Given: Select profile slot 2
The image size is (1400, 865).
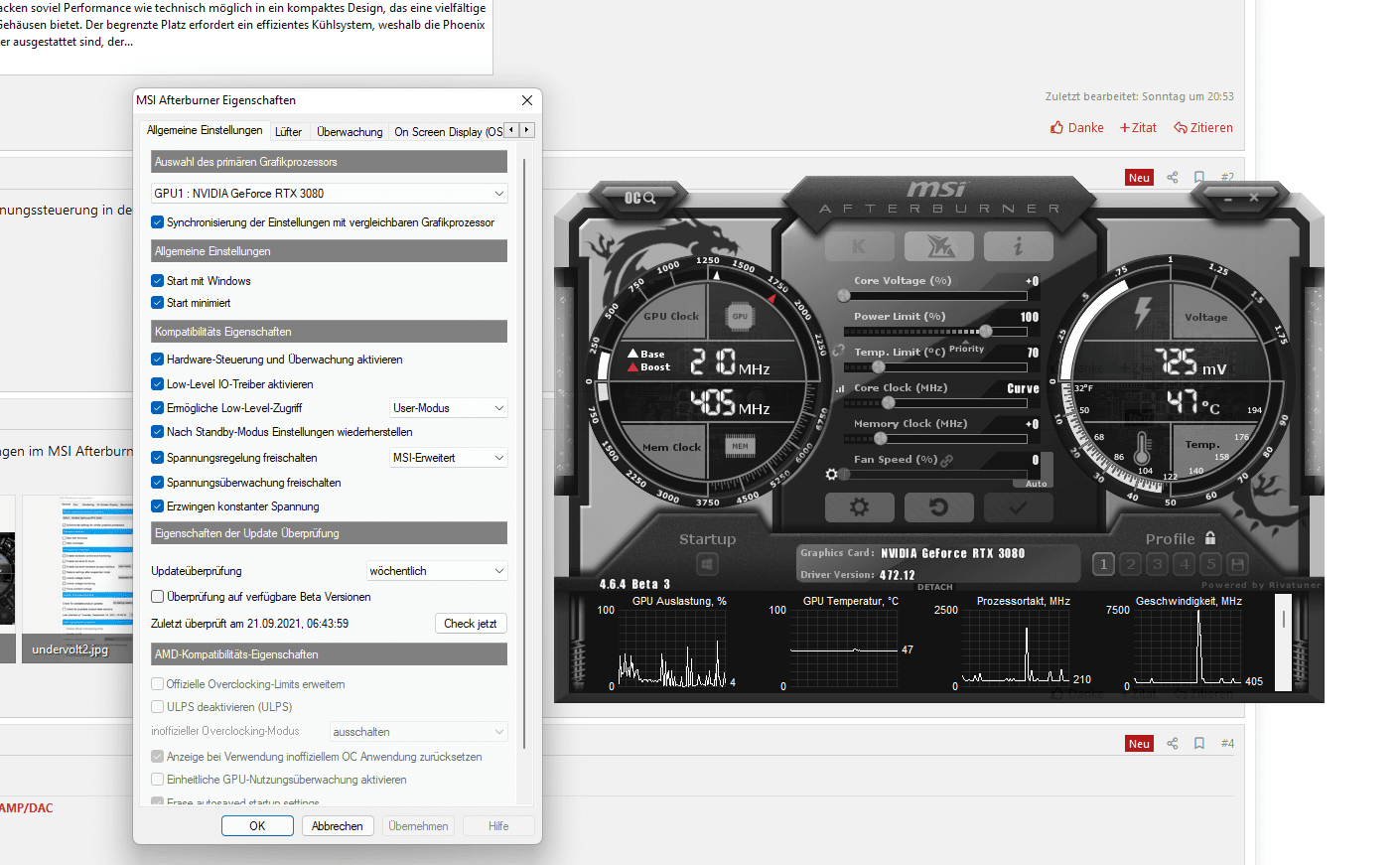Looking at the screenshot, I should pos(1130,564).
